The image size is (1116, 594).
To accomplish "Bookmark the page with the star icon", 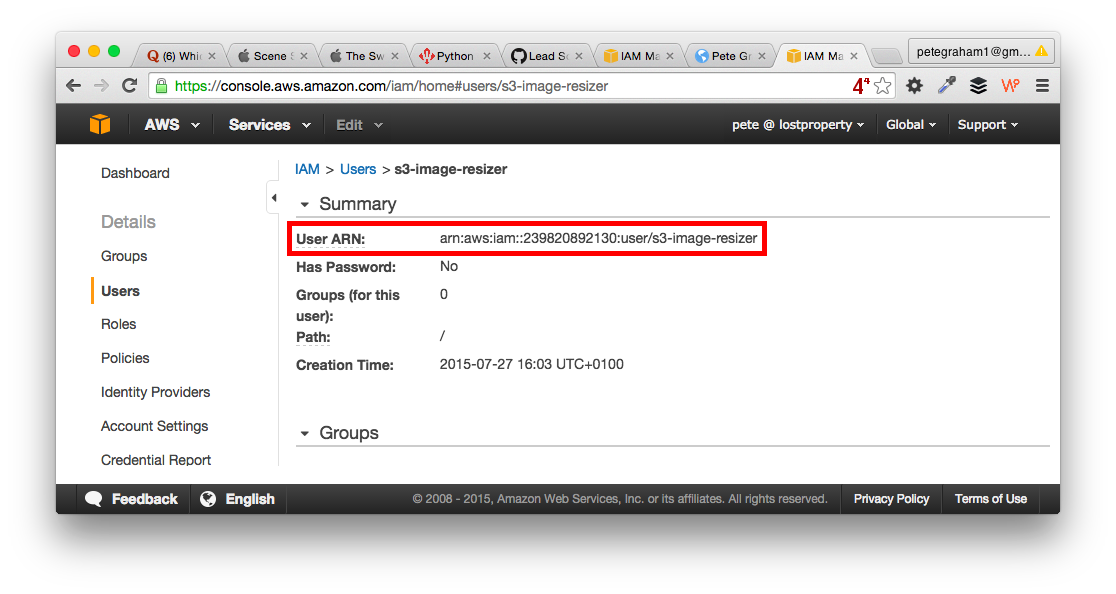I will click(x=882, y=86).
